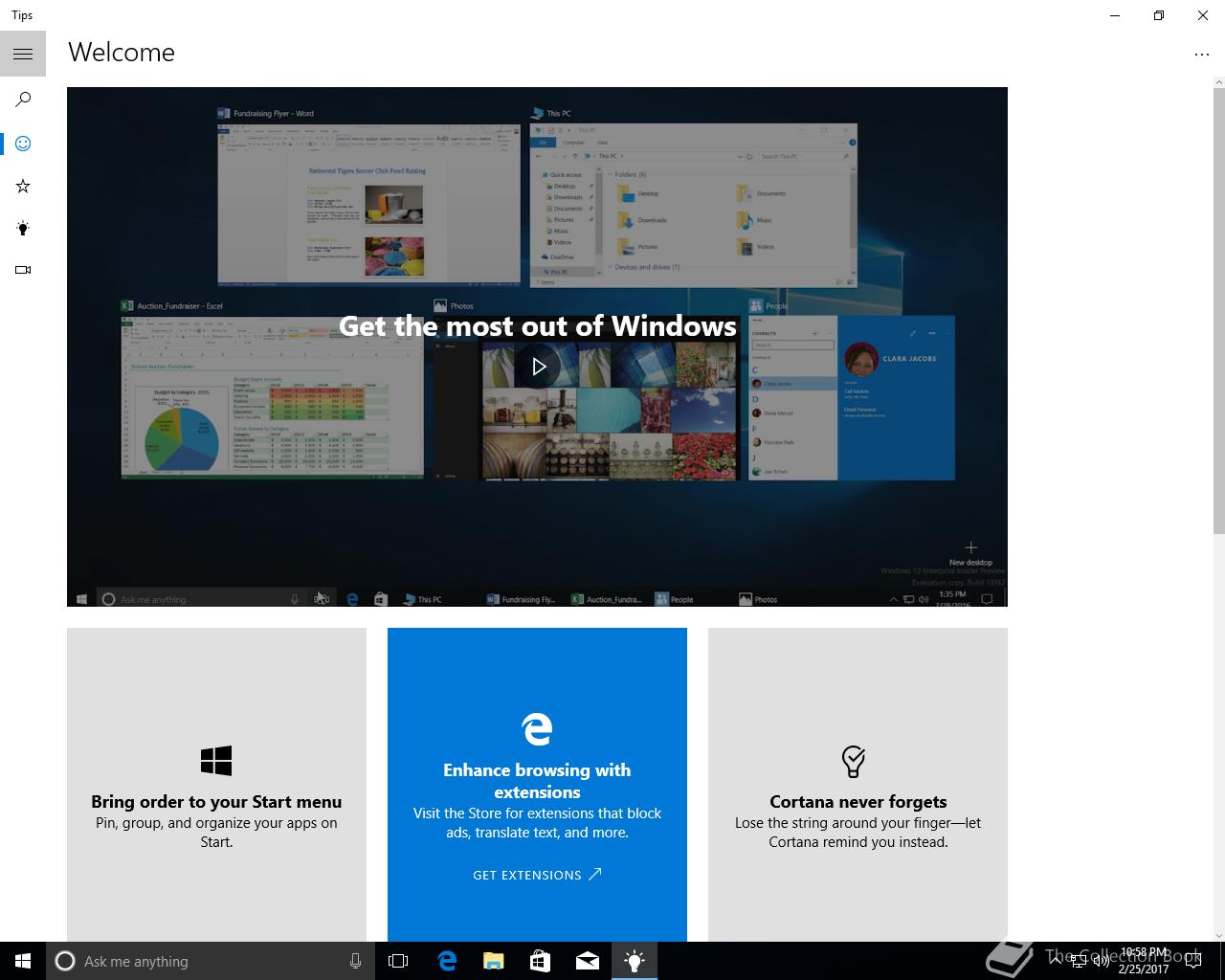Screen dimensions: 1225x980
Task: Restore down the Tips window
Action: click(x=1158, y=15)
